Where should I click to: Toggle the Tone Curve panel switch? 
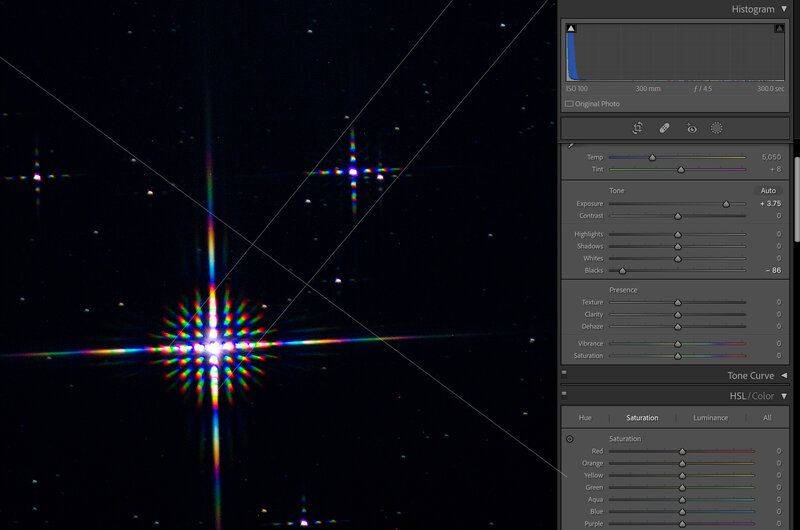tap(564, 375)
